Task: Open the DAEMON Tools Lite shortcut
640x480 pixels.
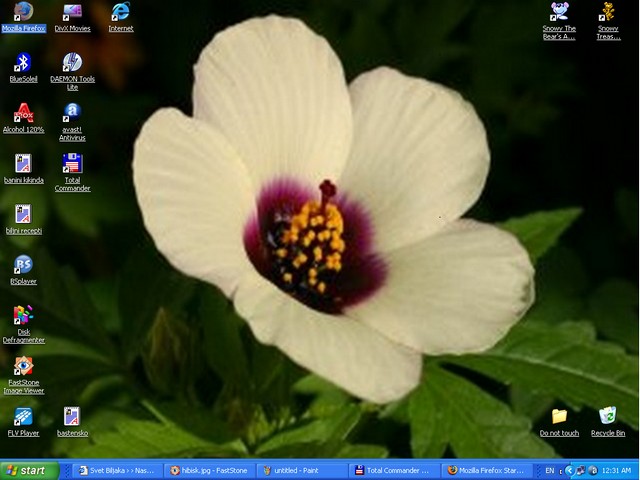Action: click(x=72, y=63)
